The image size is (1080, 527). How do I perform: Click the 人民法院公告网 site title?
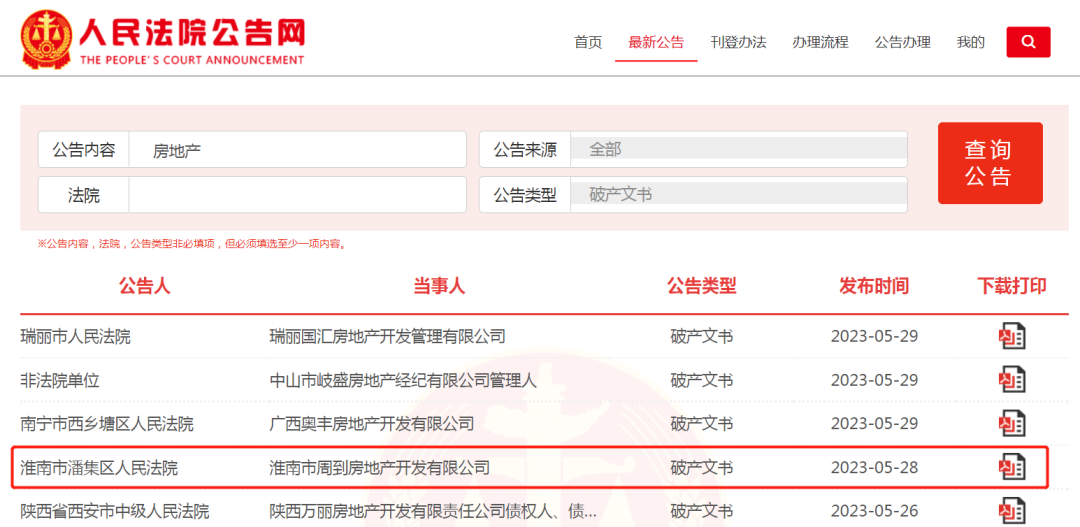[192, 32]
